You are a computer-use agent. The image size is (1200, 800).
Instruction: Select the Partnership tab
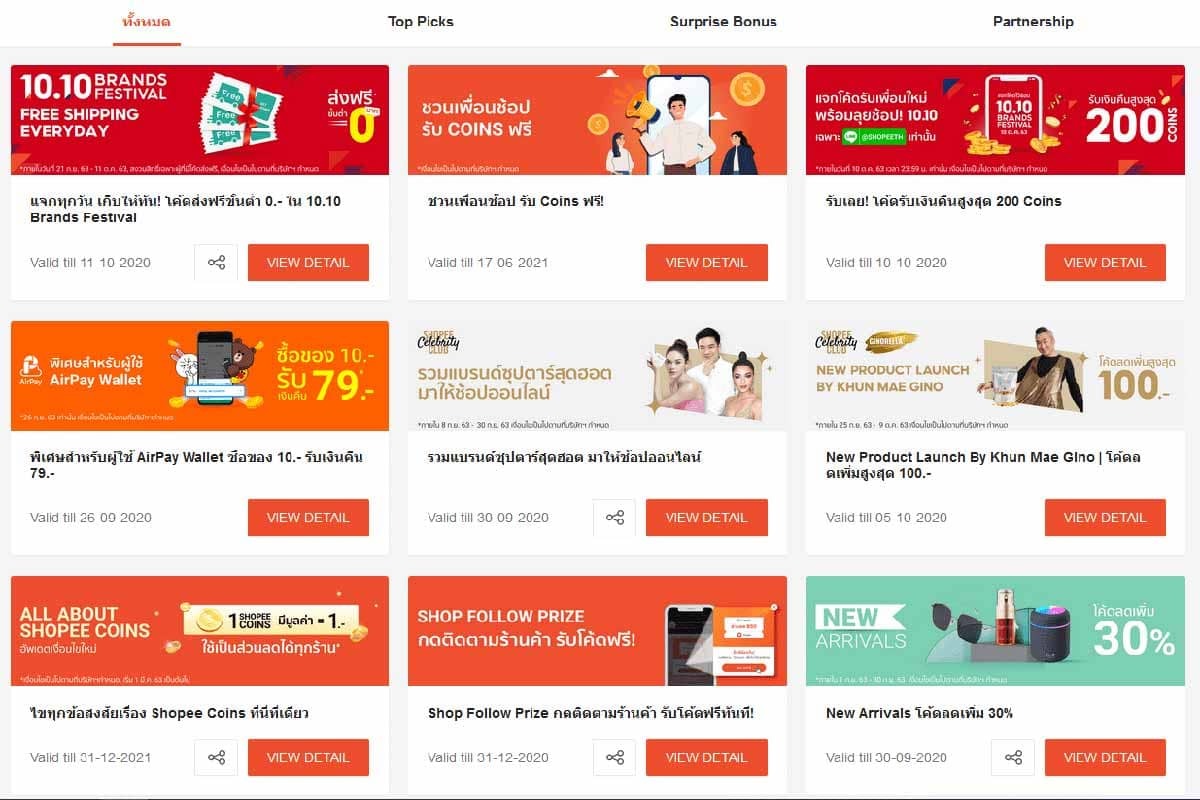coord(1033,21)
